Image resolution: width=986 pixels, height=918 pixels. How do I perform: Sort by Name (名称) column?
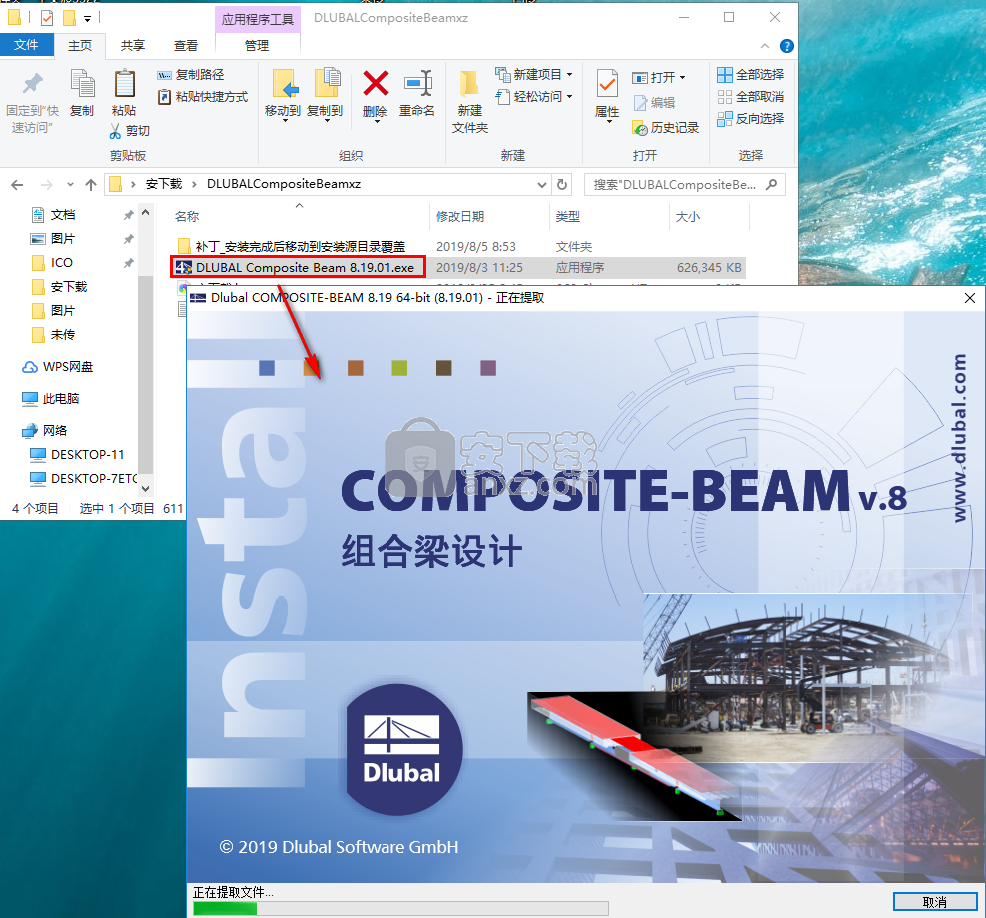tap(187, 217)
